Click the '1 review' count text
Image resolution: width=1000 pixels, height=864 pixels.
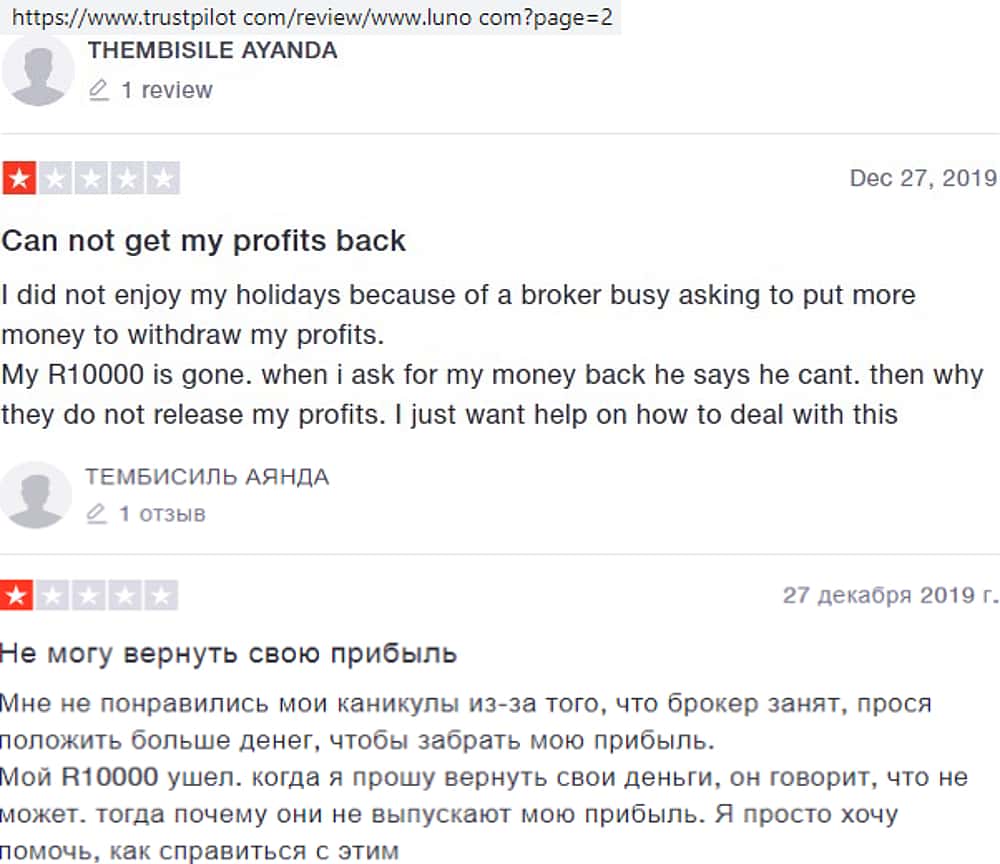tap(166, 90)
